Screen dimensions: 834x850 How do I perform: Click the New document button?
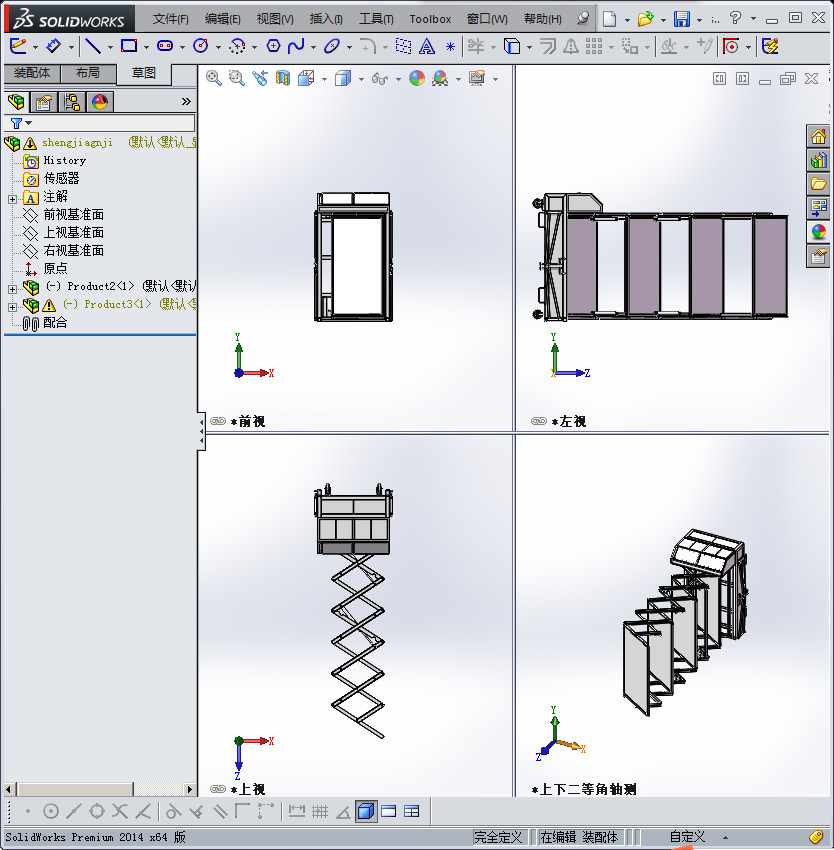point(610,19)
